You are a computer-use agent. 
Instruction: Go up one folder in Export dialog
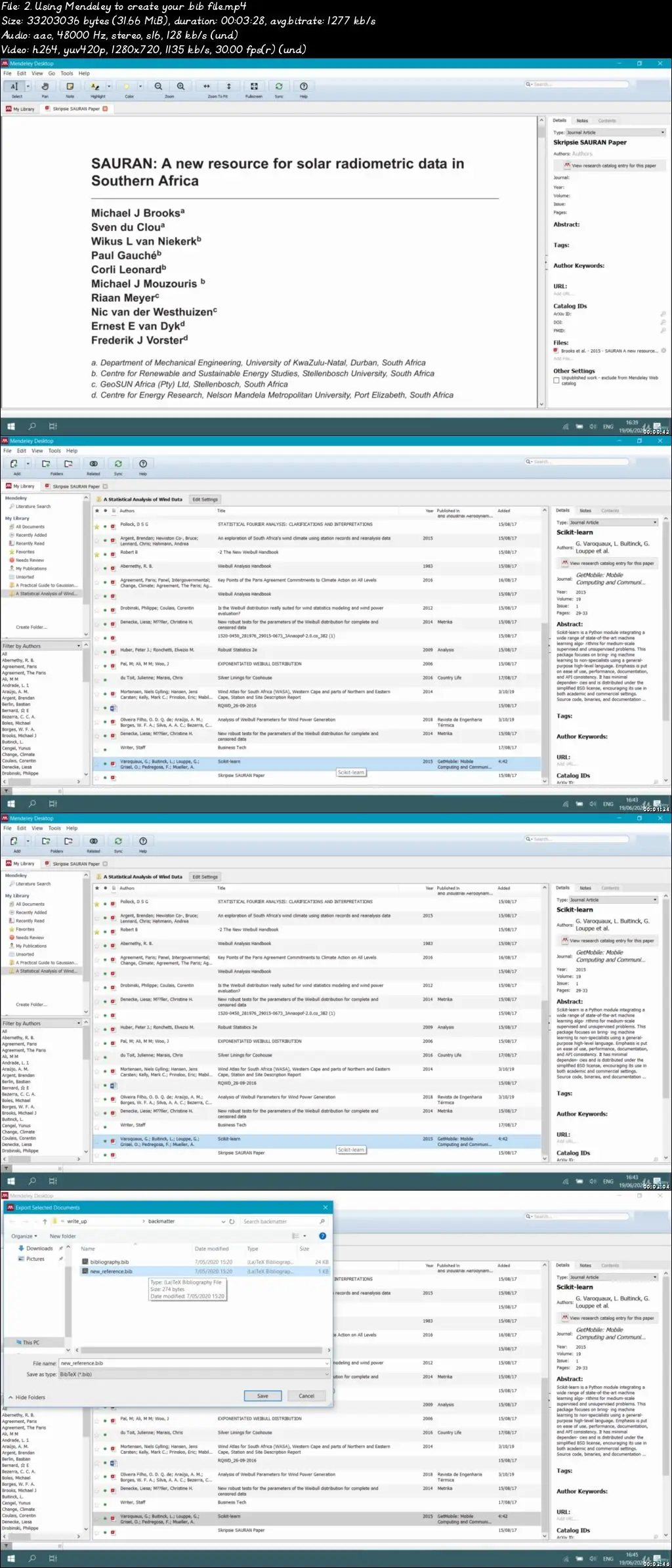coord(45,1221)
